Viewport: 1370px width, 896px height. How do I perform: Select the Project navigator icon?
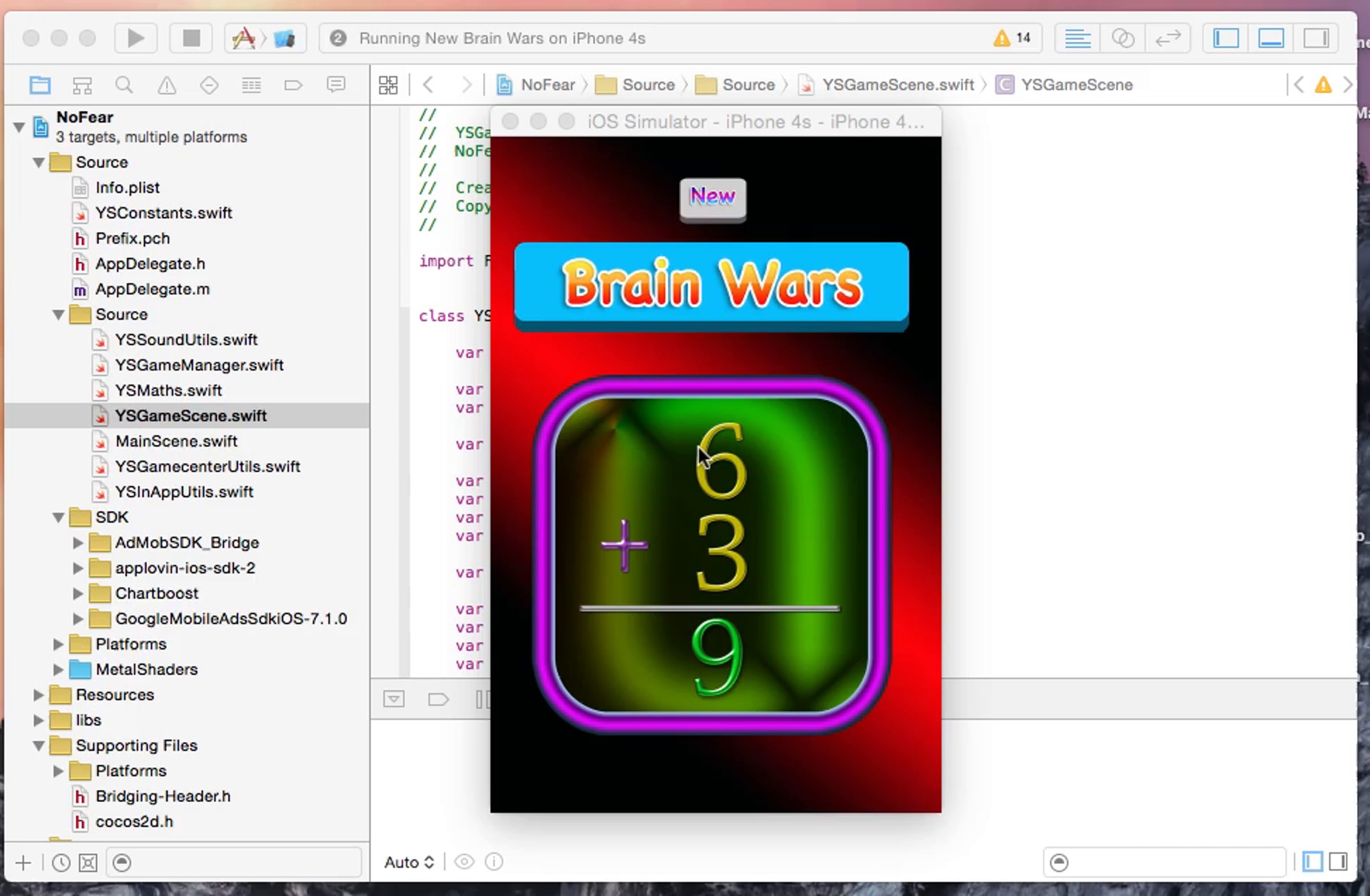pyautogui.click(x=40, y=85)
